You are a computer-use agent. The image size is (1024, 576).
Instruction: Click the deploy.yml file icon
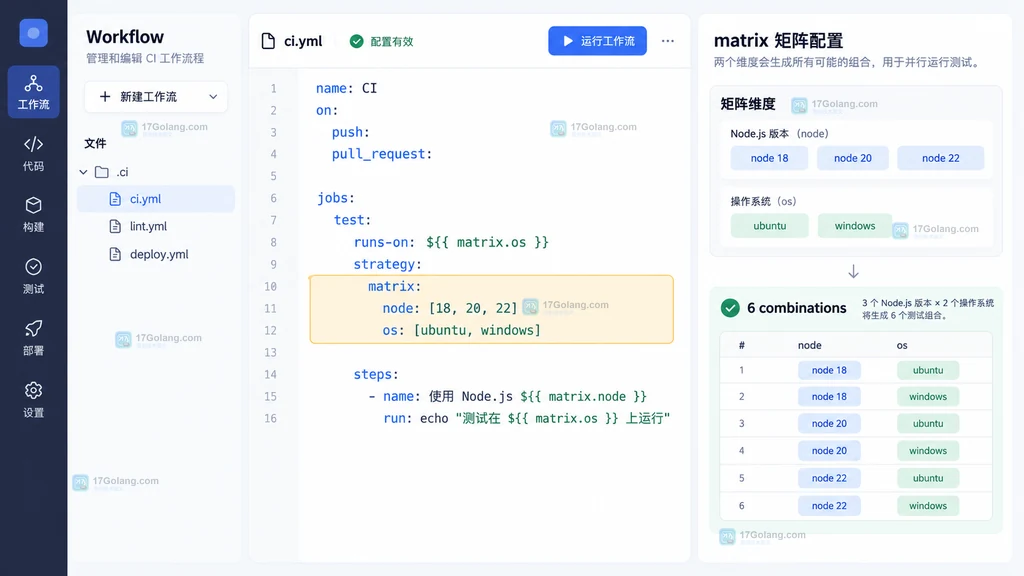tap(115, 254)
